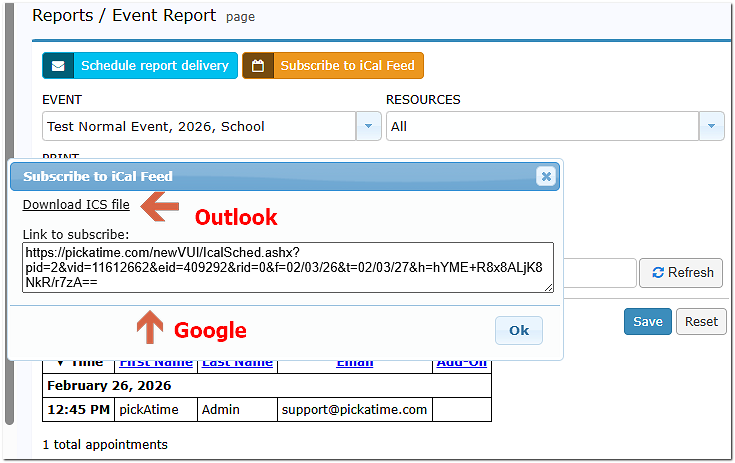
Task: Open the RESOURCES dropdown arrow
Action: (711, 127)
